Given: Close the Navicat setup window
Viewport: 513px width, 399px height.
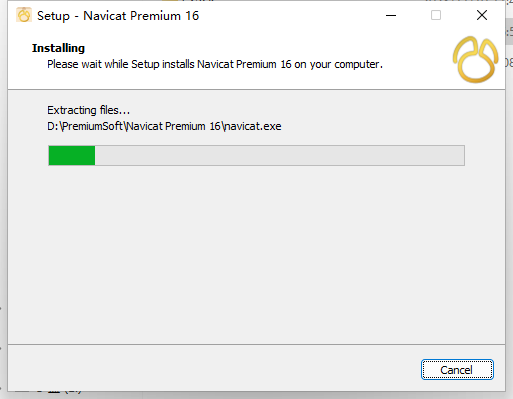Looking at the screenshot, I should click(x=482, y=15).
